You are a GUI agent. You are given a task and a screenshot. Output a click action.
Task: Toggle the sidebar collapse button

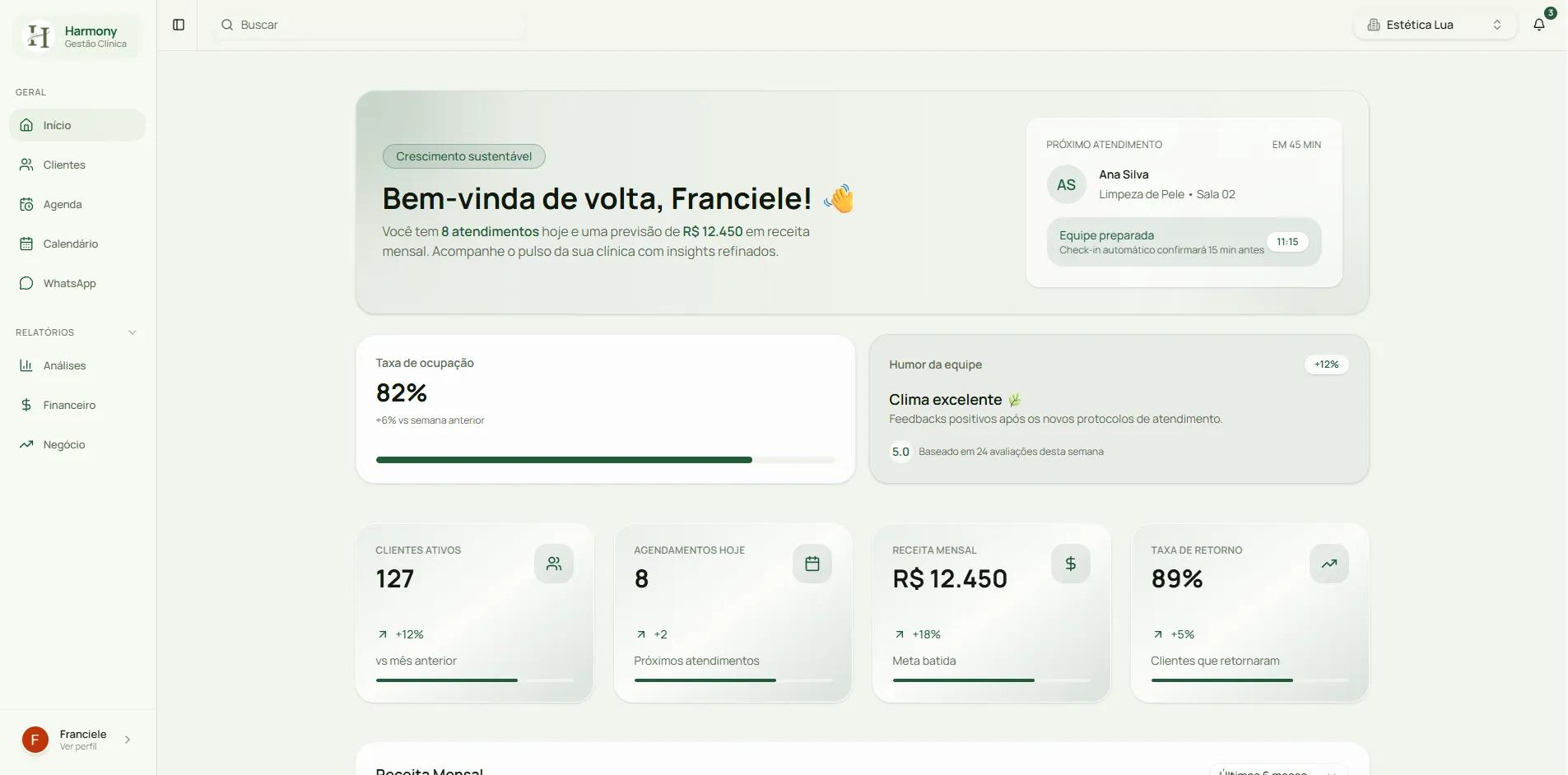click(x=179, y=25)
